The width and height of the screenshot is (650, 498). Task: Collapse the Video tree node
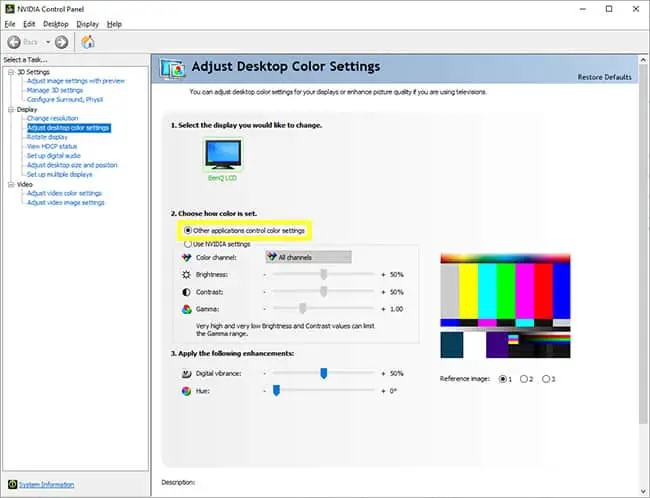coord(10,184)
